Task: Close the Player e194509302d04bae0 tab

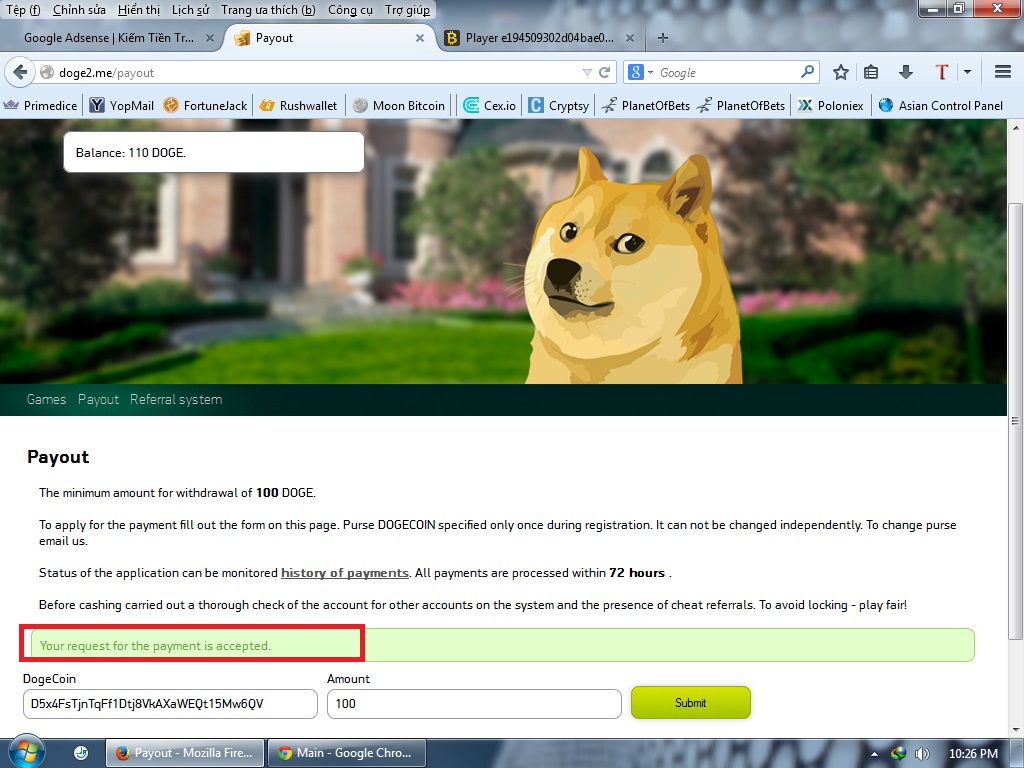Action: (x=630, y=38)
